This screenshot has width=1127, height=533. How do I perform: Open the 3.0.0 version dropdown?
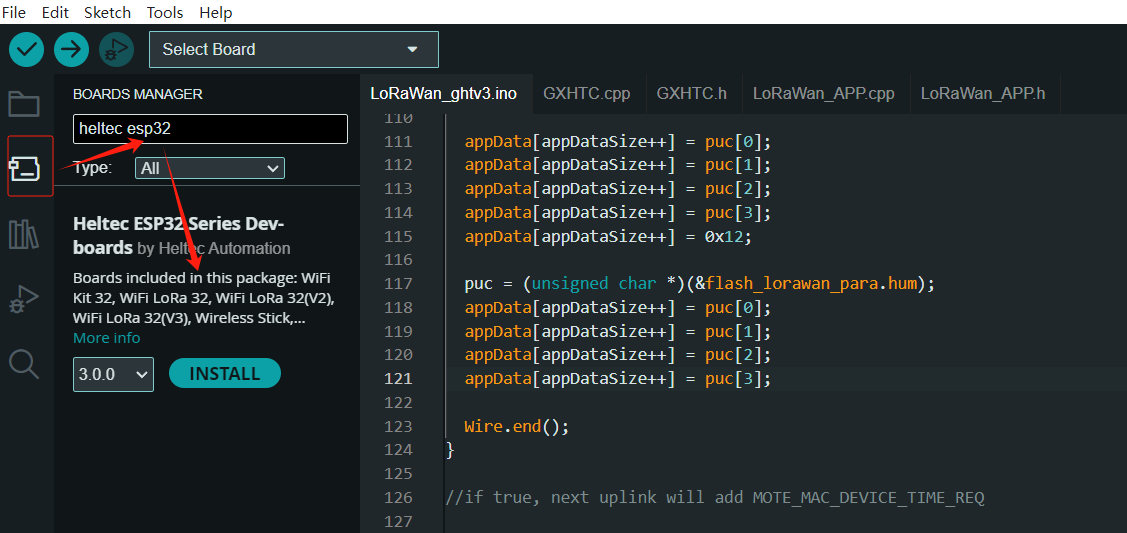pos(113,374)
